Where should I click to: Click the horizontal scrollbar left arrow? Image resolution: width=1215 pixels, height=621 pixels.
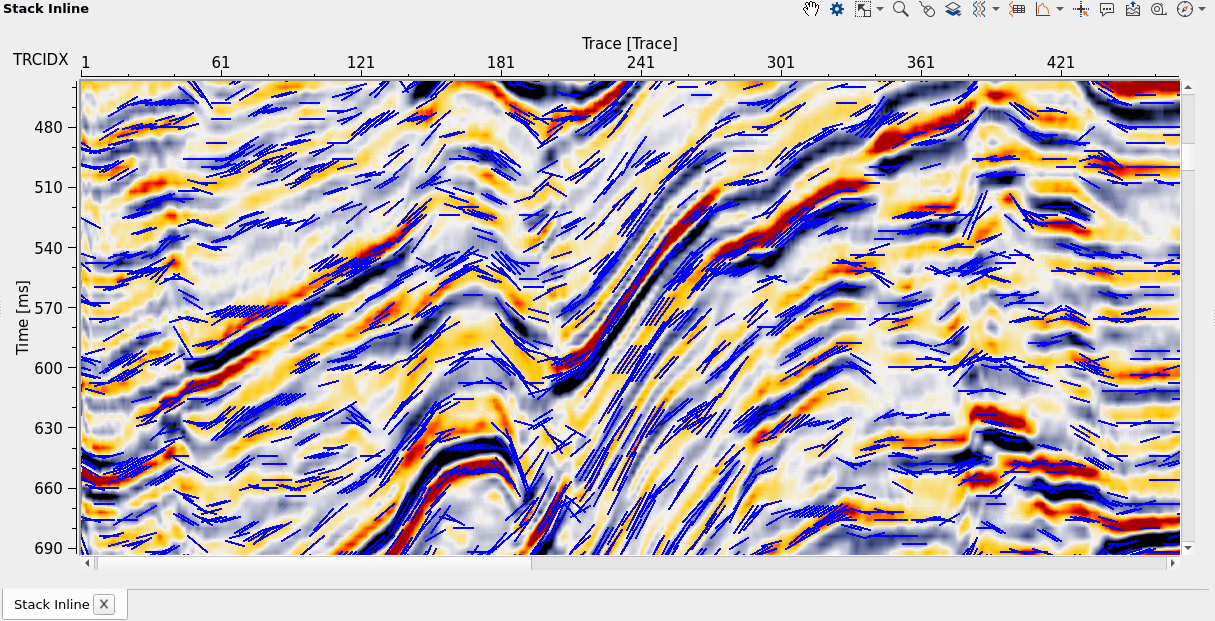pos(88,564)
